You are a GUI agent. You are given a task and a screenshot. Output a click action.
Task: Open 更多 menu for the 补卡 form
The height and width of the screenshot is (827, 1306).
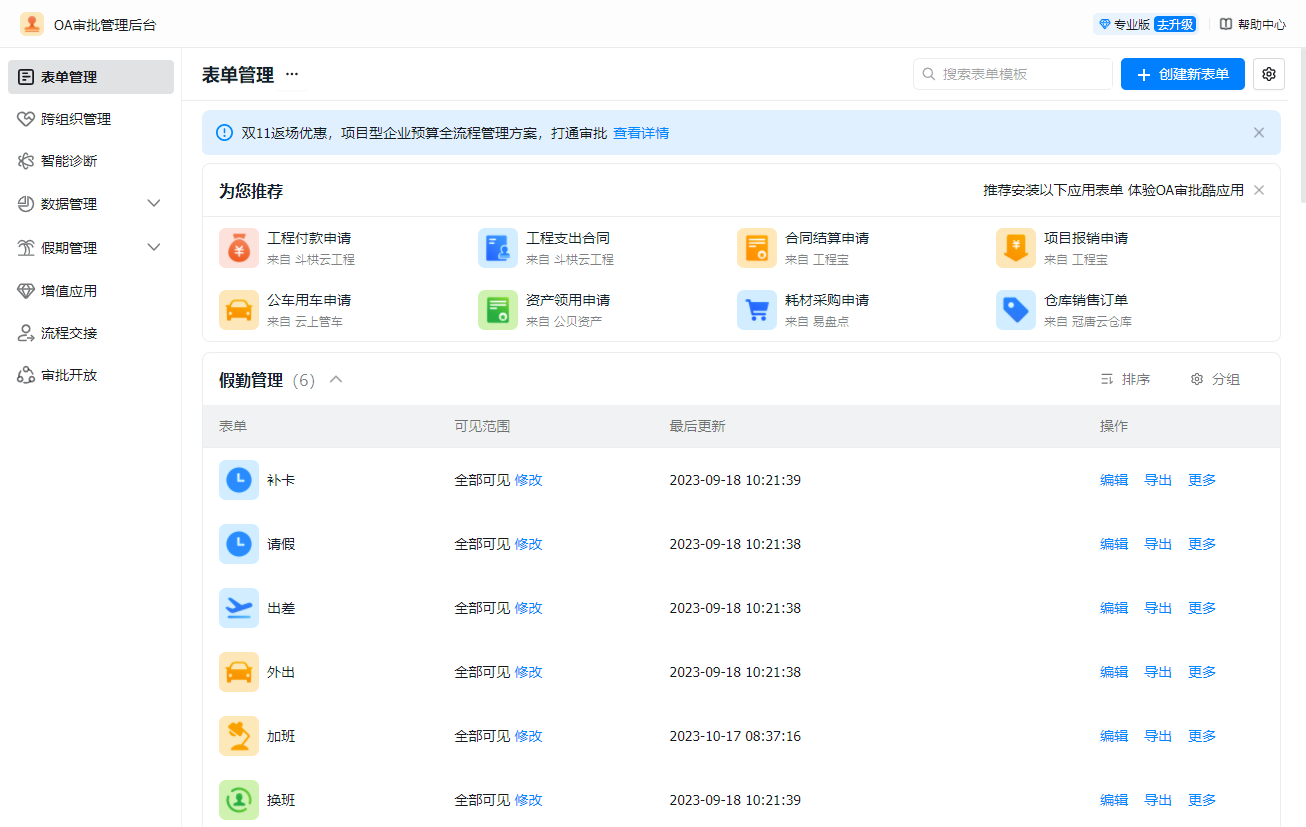1202,480
